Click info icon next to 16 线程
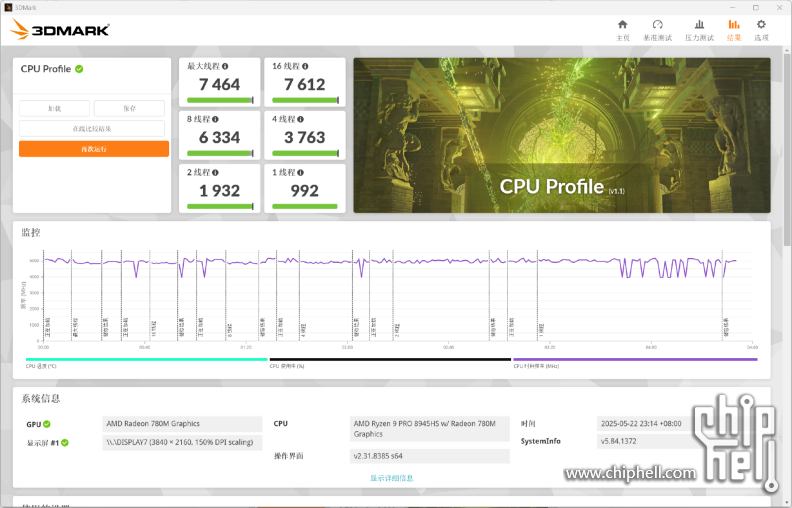Screen dimensions: 792x508 (x=305, y=66)
